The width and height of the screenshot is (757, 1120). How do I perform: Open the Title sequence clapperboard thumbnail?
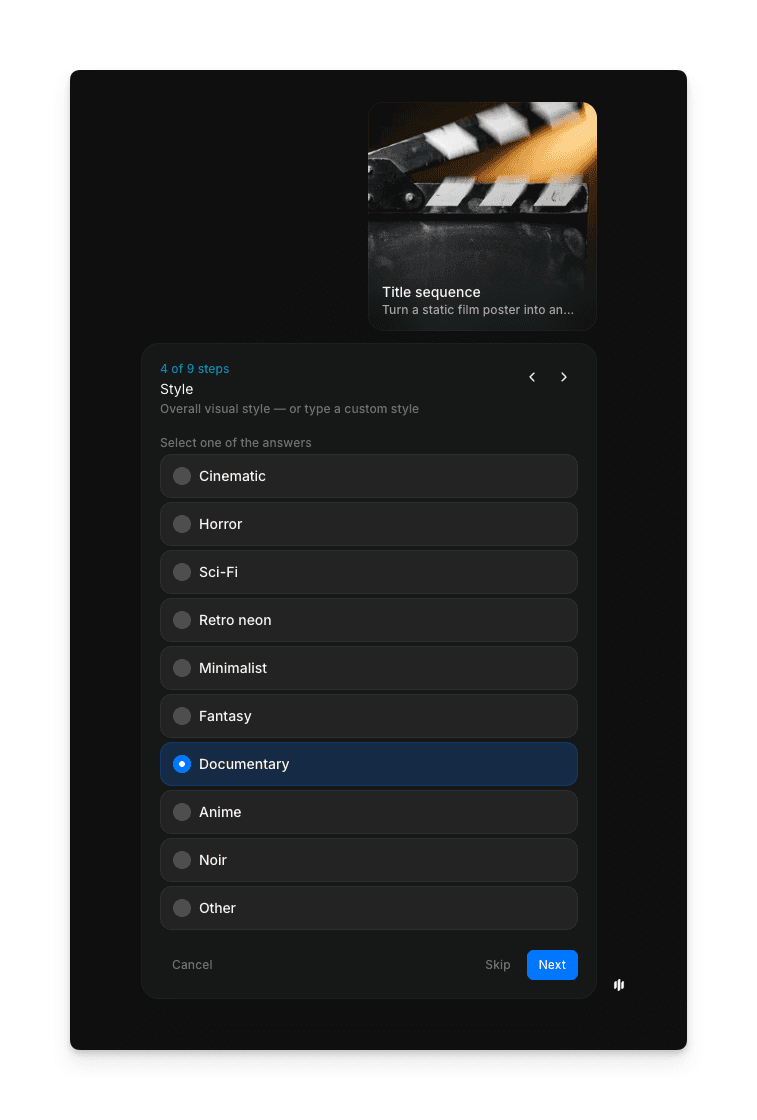482,190
